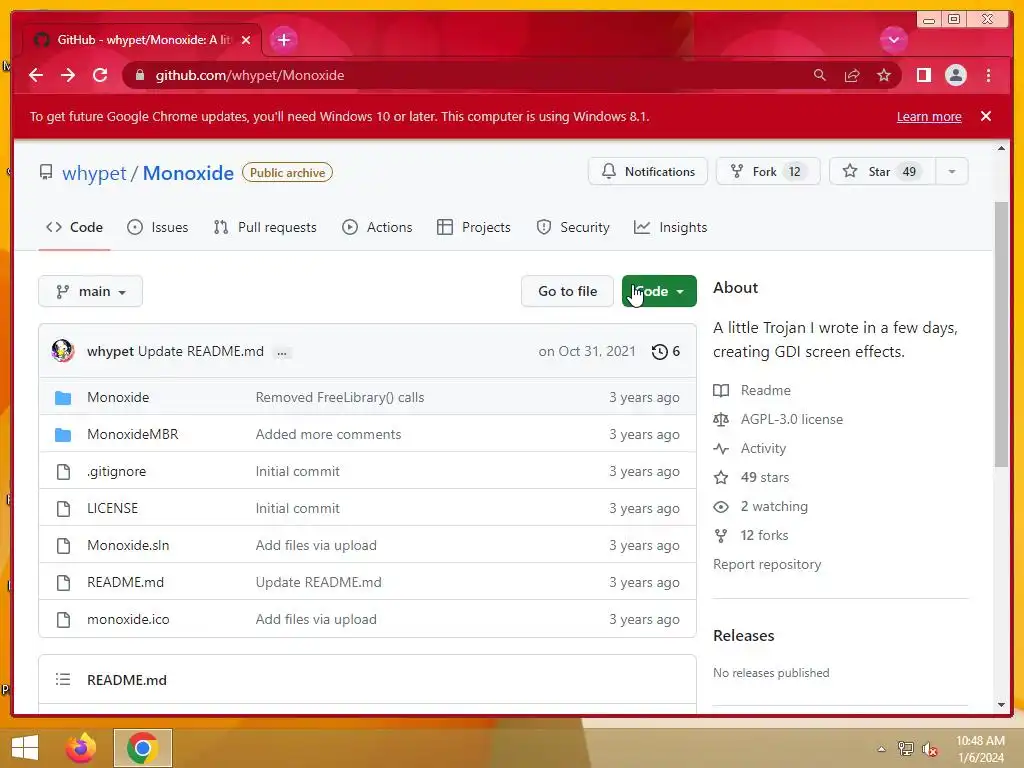Click the Go to file button

(x=567, y=291)
